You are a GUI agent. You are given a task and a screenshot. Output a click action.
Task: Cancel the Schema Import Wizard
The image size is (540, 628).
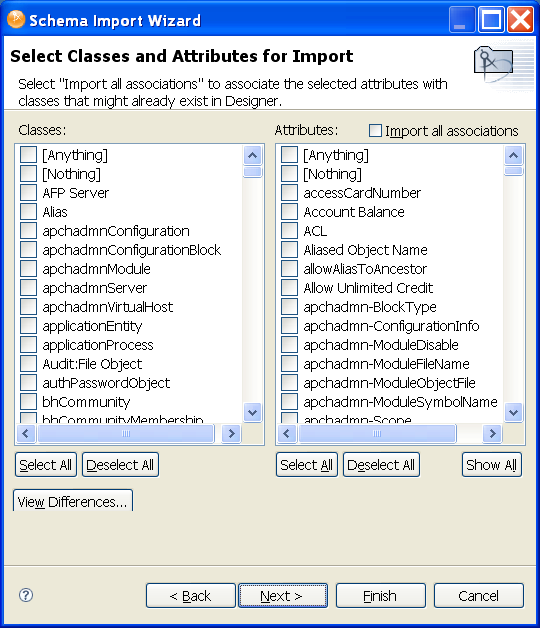479,596
